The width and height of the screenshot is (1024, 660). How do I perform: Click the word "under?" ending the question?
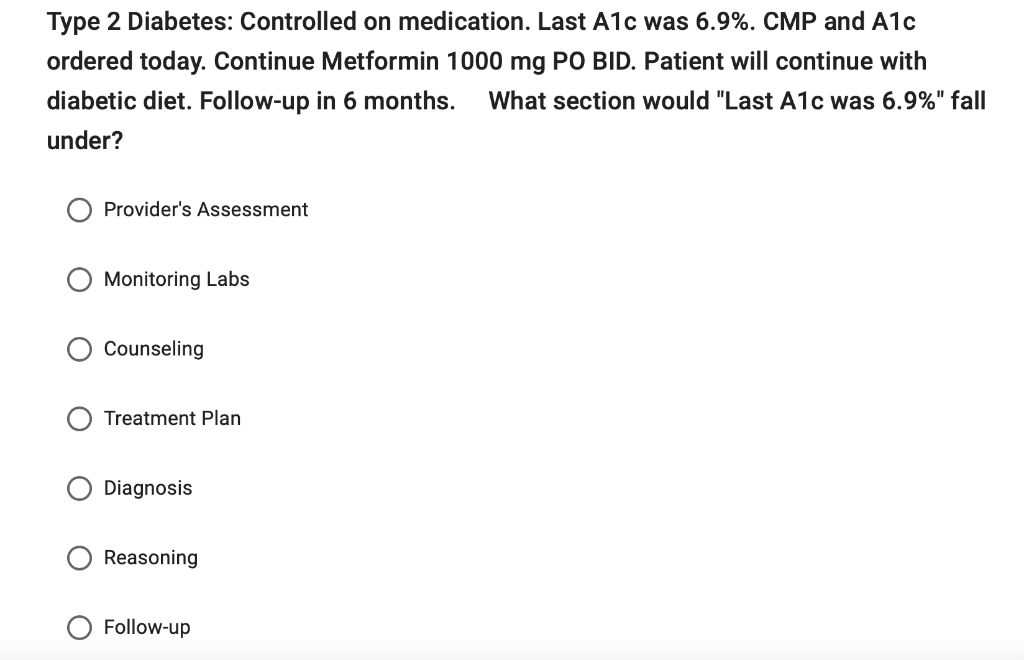(x=85, y=141)
